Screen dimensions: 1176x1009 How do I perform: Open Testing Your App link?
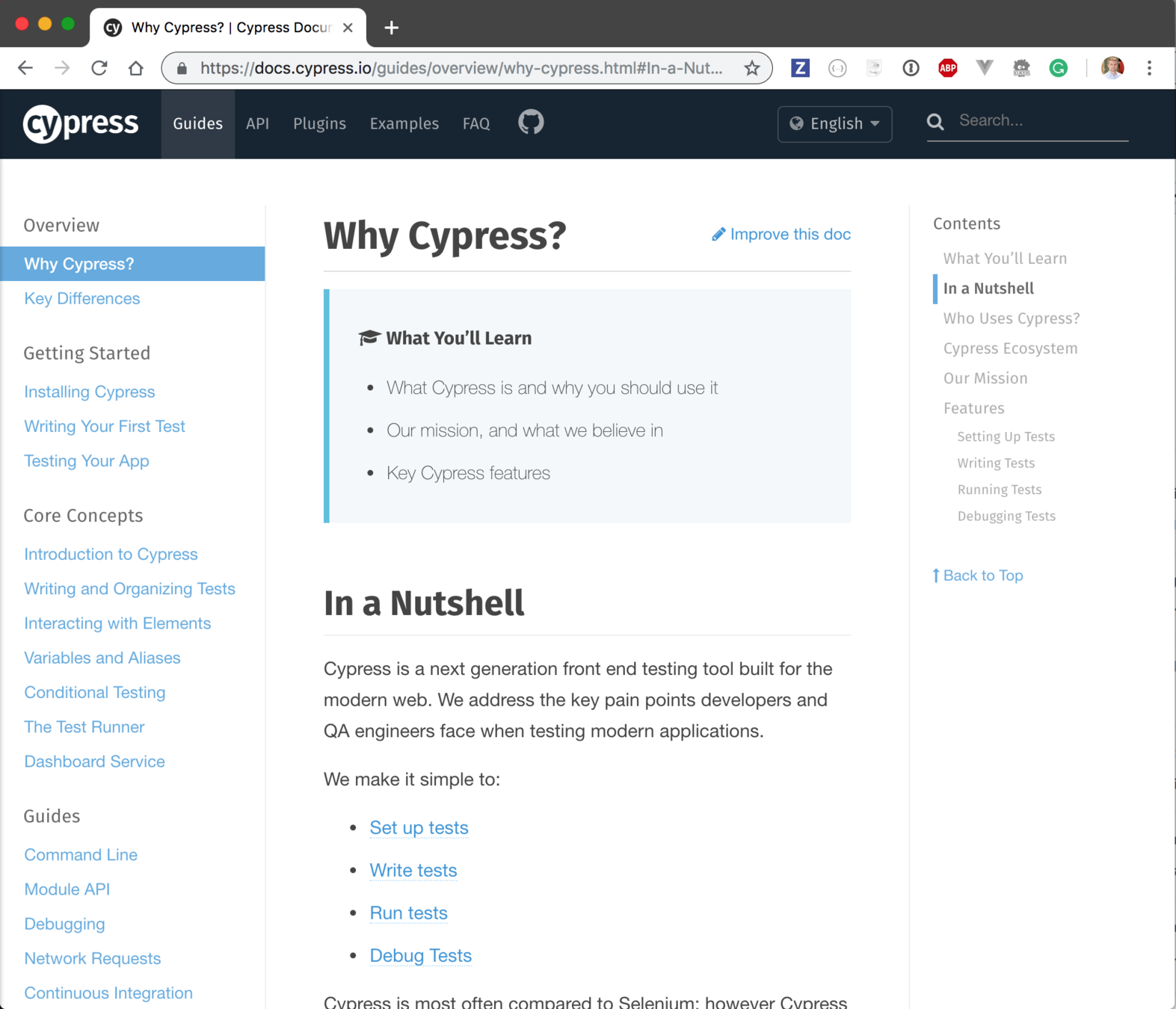tap(86, 460)
